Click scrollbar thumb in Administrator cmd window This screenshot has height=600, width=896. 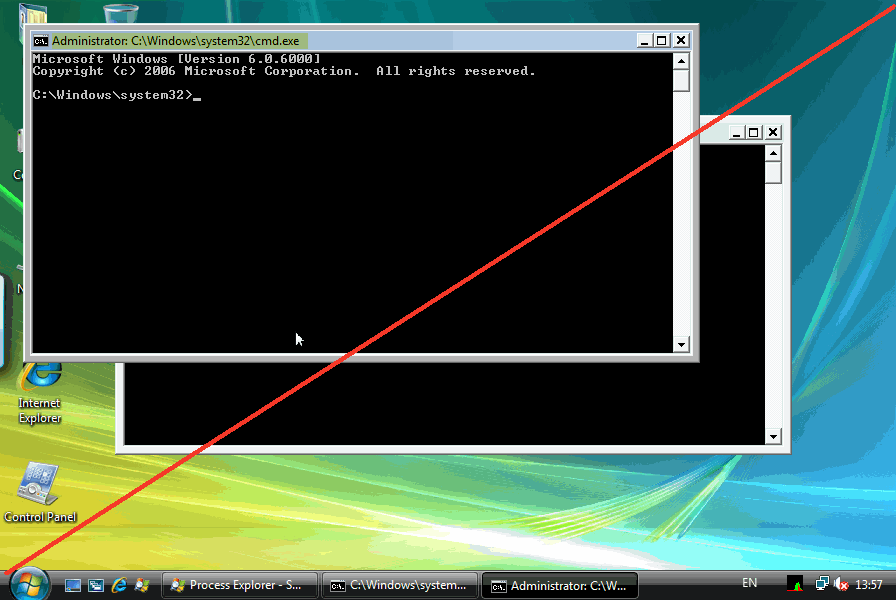[681, 81]
